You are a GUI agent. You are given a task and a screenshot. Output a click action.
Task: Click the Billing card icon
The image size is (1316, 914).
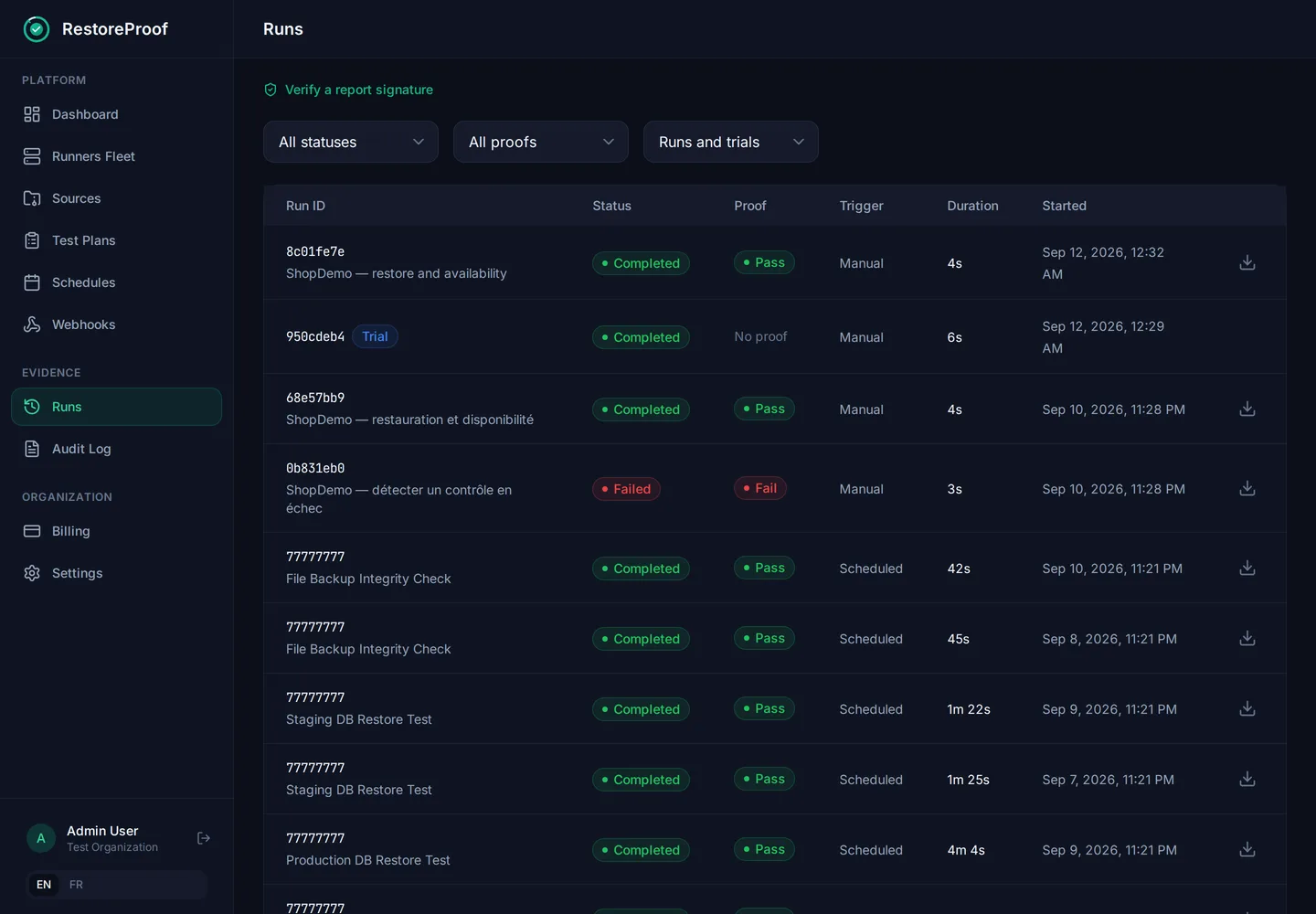[x=32, y=531]
